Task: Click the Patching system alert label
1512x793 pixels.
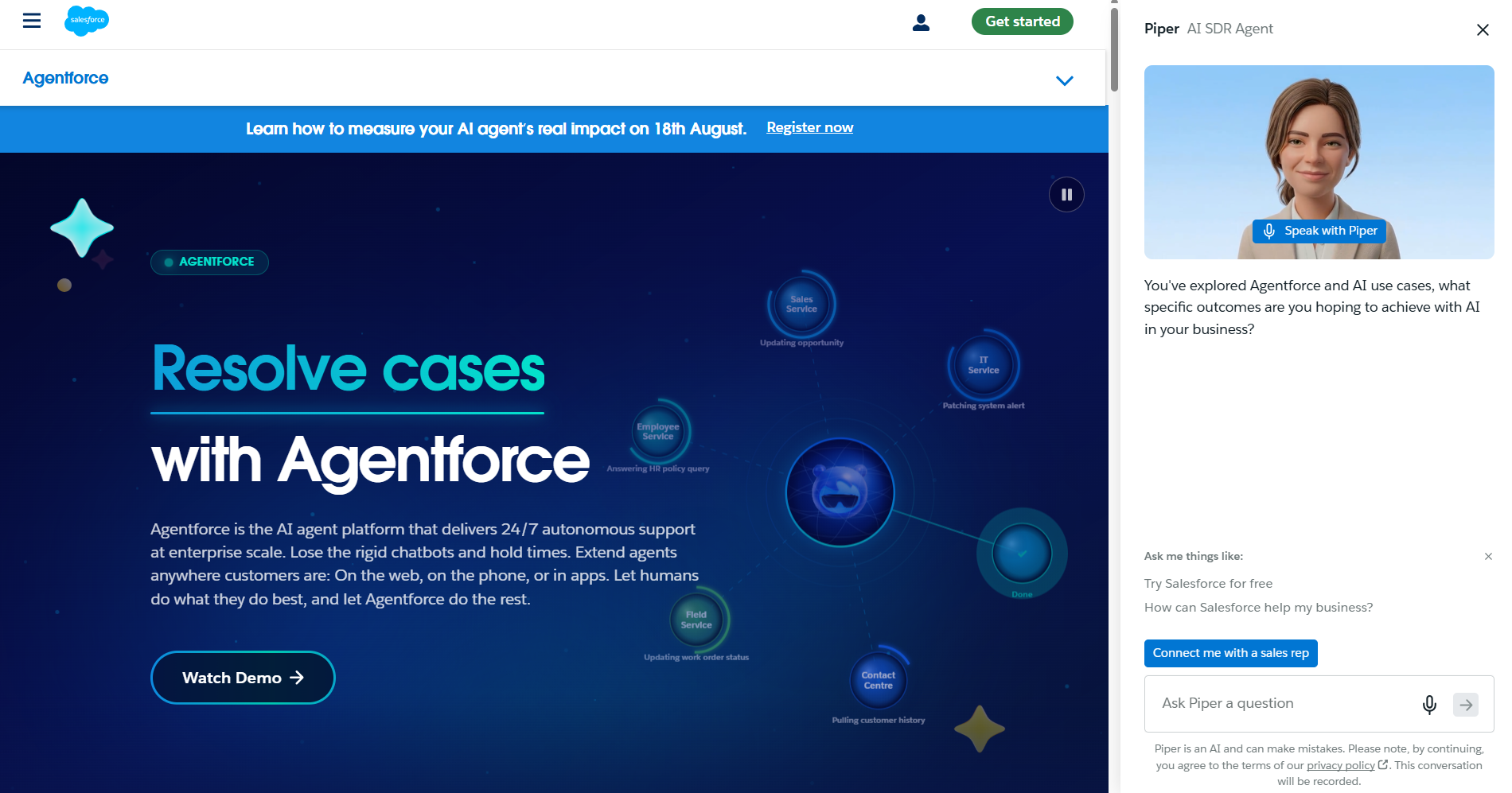Action: coord(984,406)
